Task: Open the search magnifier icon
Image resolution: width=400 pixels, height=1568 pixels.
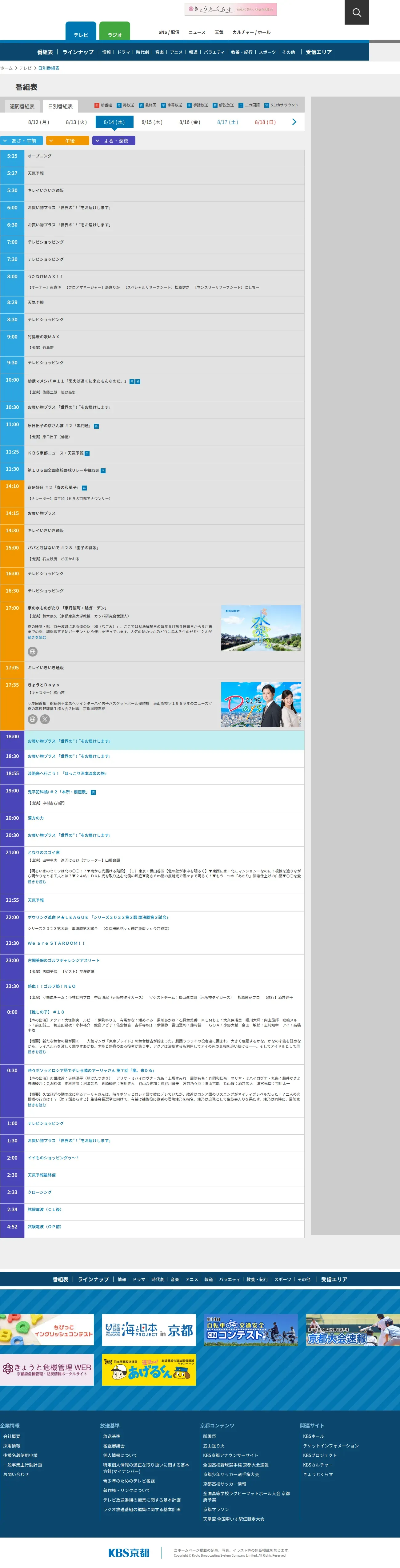Action: (x=357, y=12)
